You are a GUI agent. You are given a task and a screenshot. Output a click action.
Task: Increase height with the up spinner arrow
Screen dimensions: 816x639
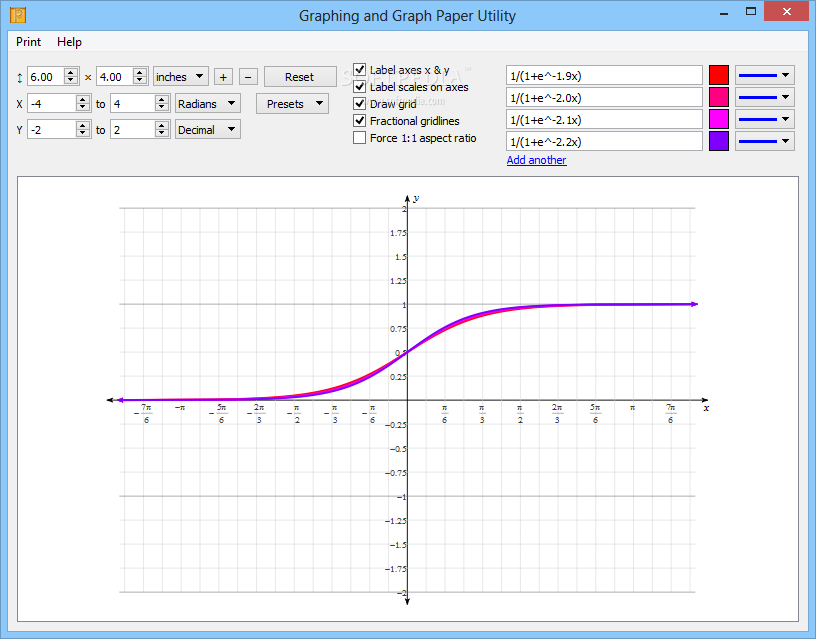139,72
